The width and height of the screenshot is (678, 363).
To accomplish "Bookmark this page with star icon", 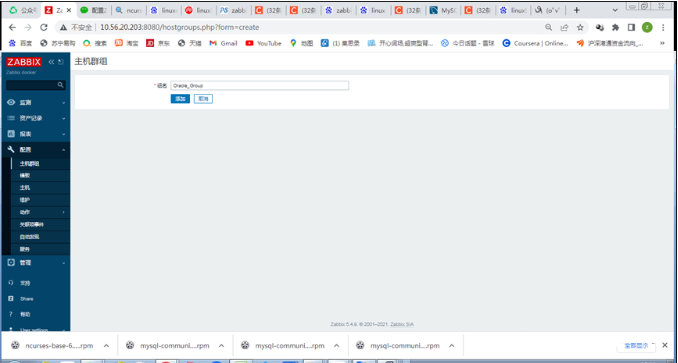I will tap(580, 28).
